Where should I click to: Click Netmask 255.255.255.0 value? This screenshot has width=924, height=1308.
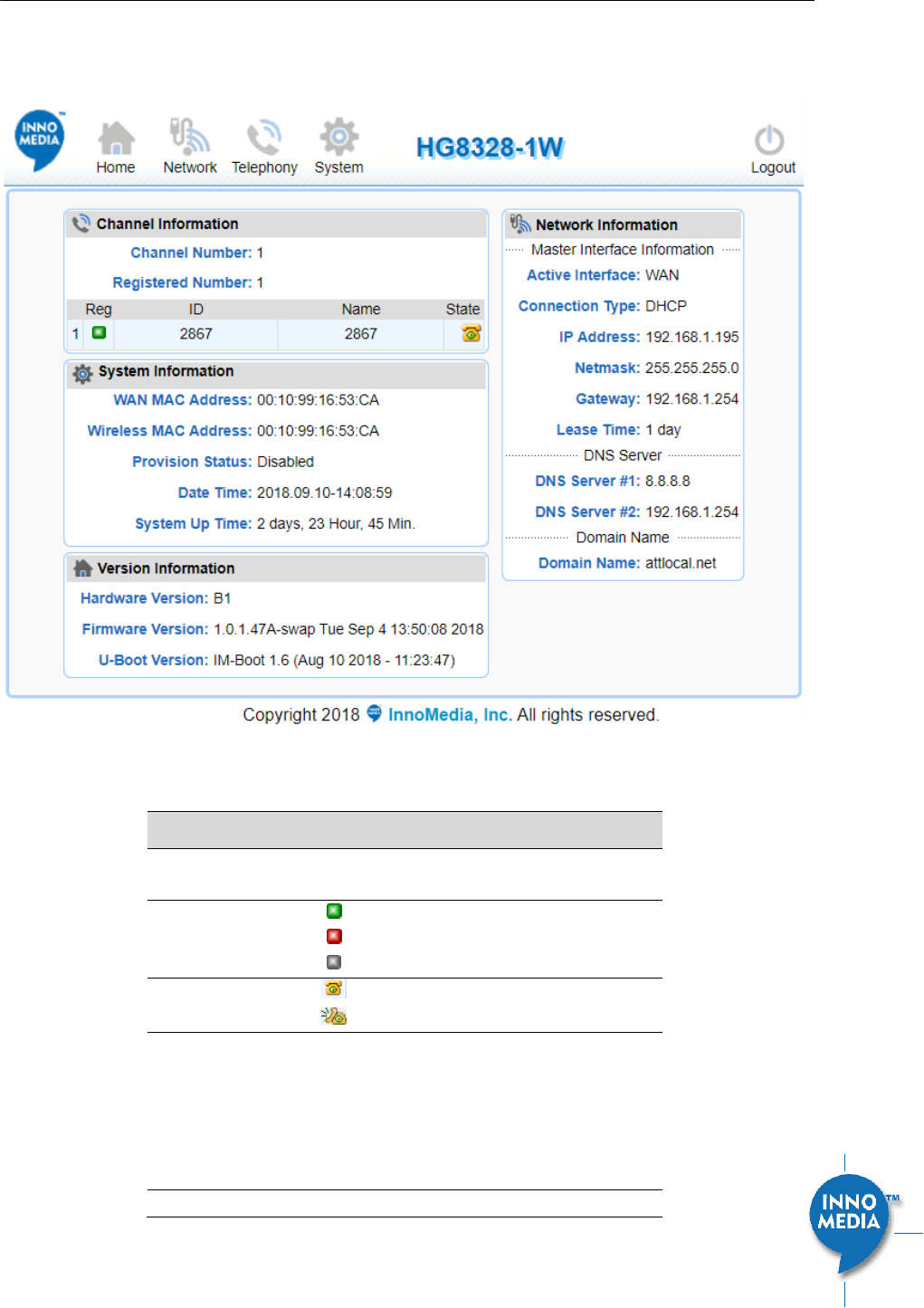pos(692,368)
